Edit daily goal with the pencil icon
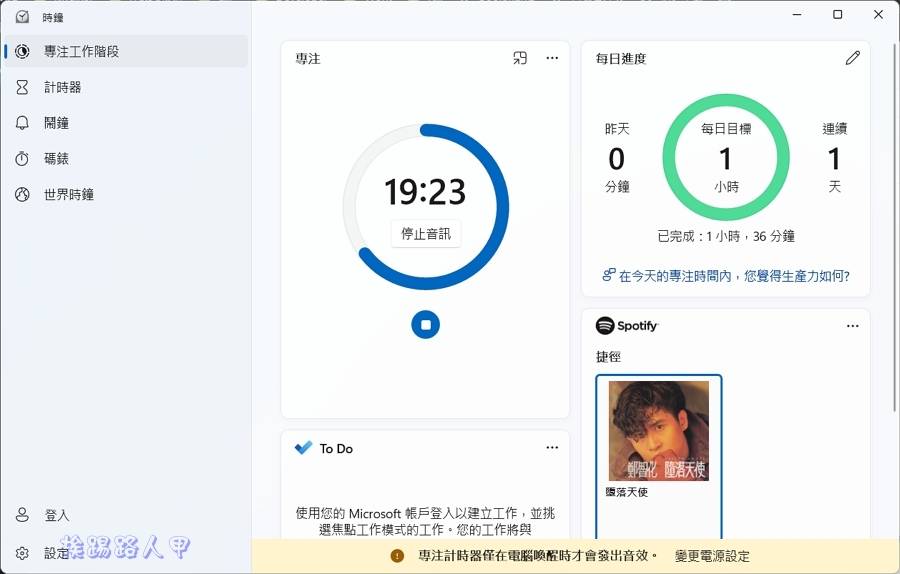This screenshot has height=574, width=900. tap(852, 59)
